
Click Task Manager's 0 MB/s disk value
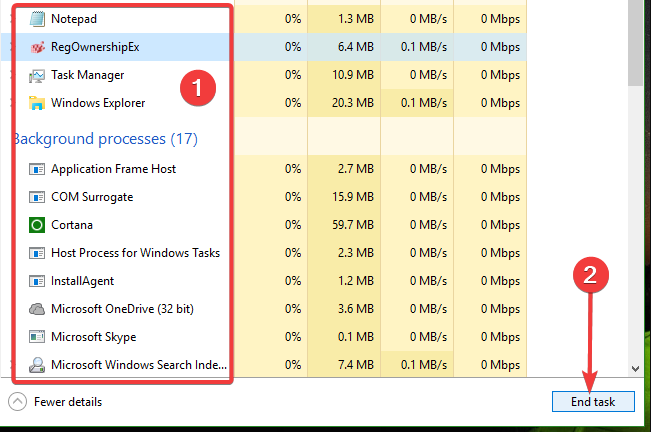pyautogui.click(x=428, y=75)
